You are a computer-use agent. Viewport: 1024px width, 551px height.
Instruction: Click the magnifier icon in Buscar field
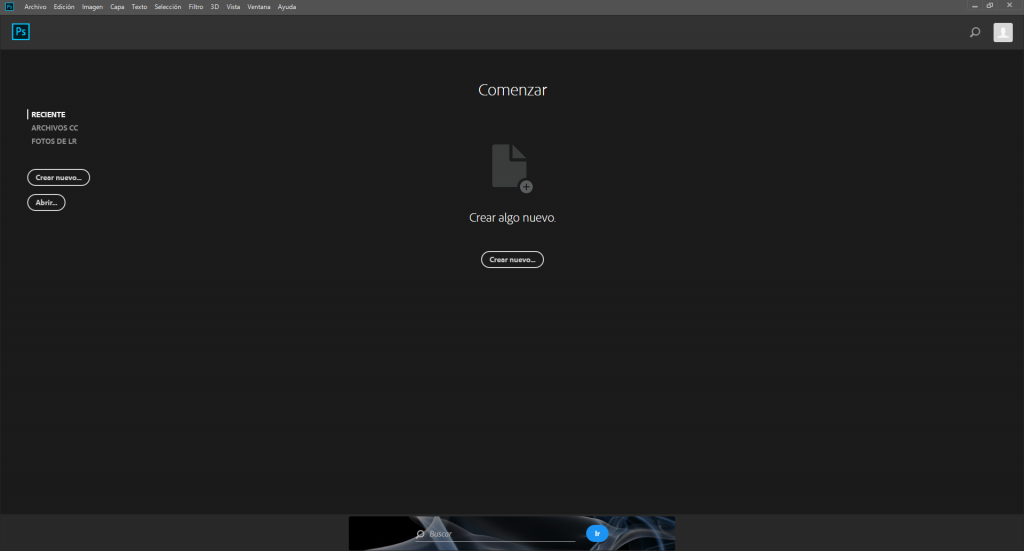421,534
